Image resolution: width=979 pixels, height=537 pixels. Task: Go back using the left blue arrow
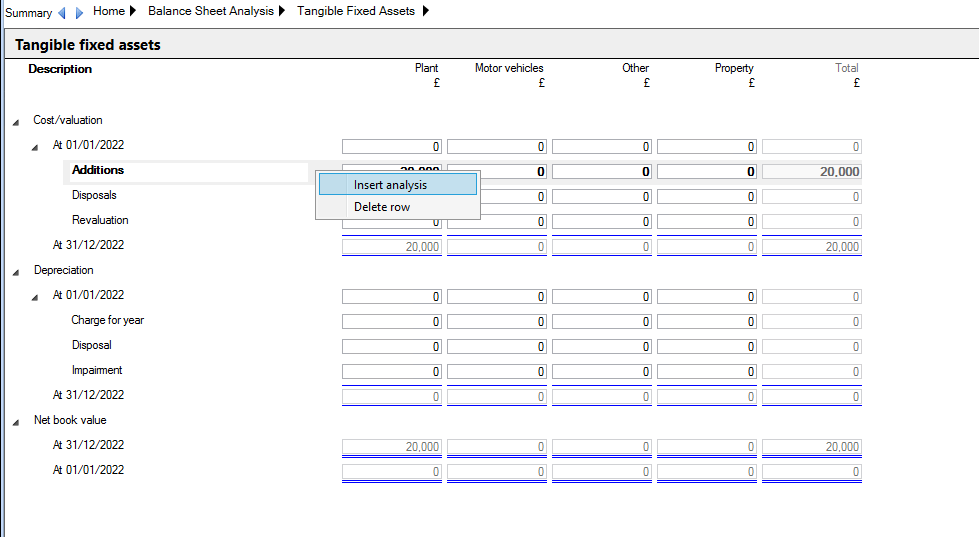(x=61, y=12)
